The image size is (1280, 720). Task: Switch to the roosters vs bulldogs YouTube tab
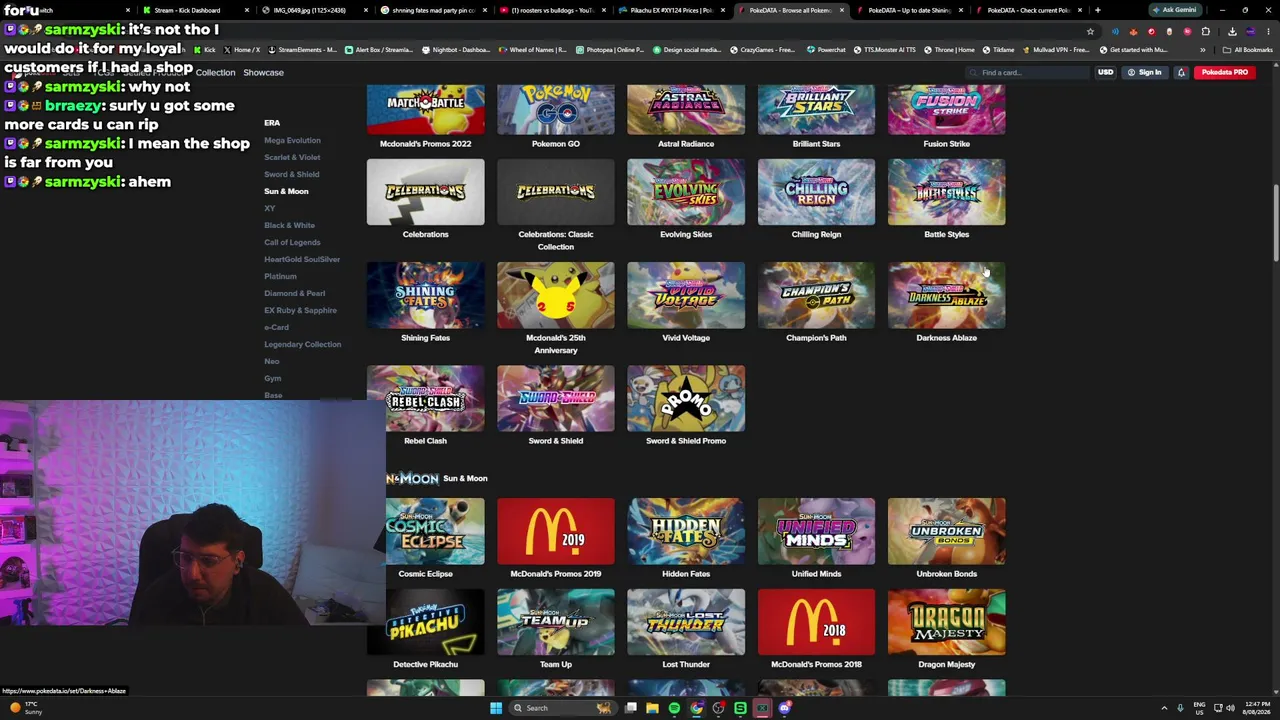(x=552, y=10)
